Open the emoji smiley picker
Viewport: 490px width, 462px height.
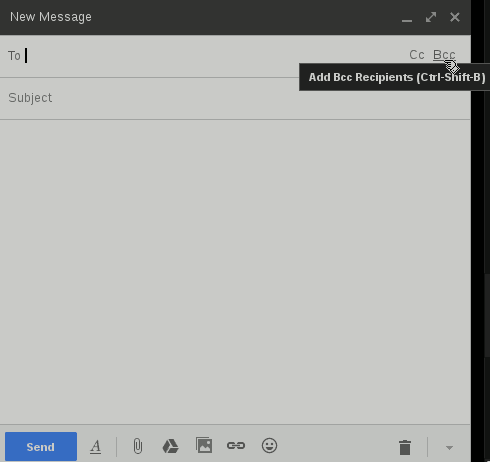click(269, 445)
